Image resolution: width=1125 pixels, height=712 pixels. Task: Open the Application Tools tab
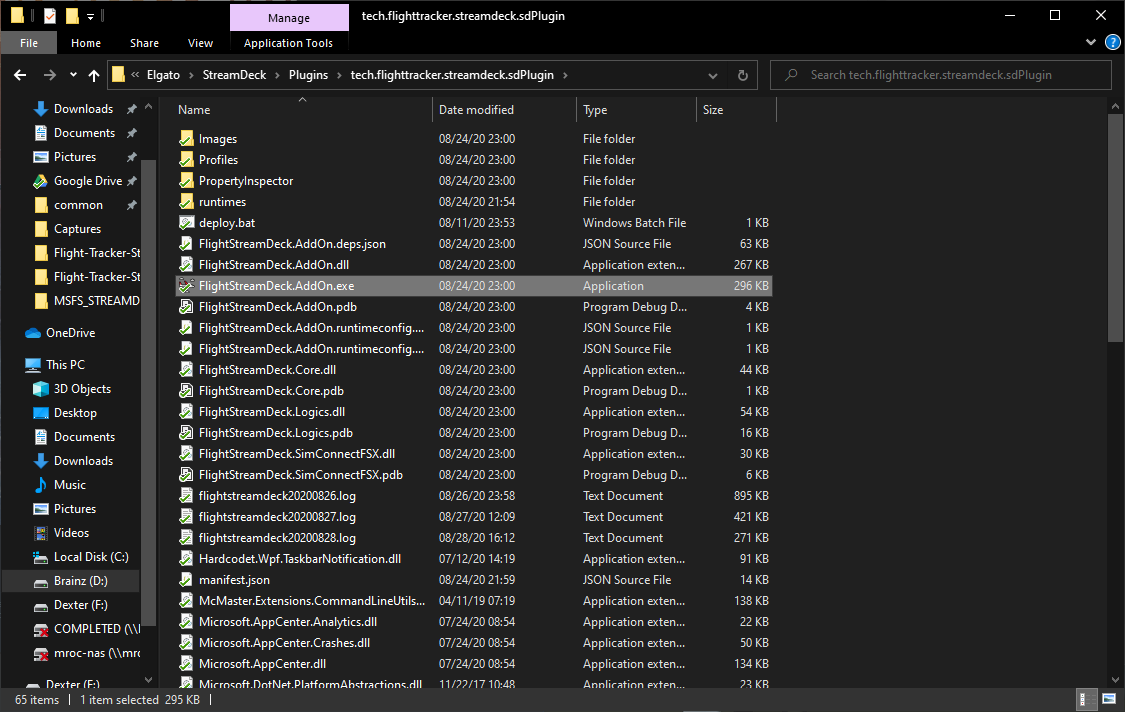288,43
